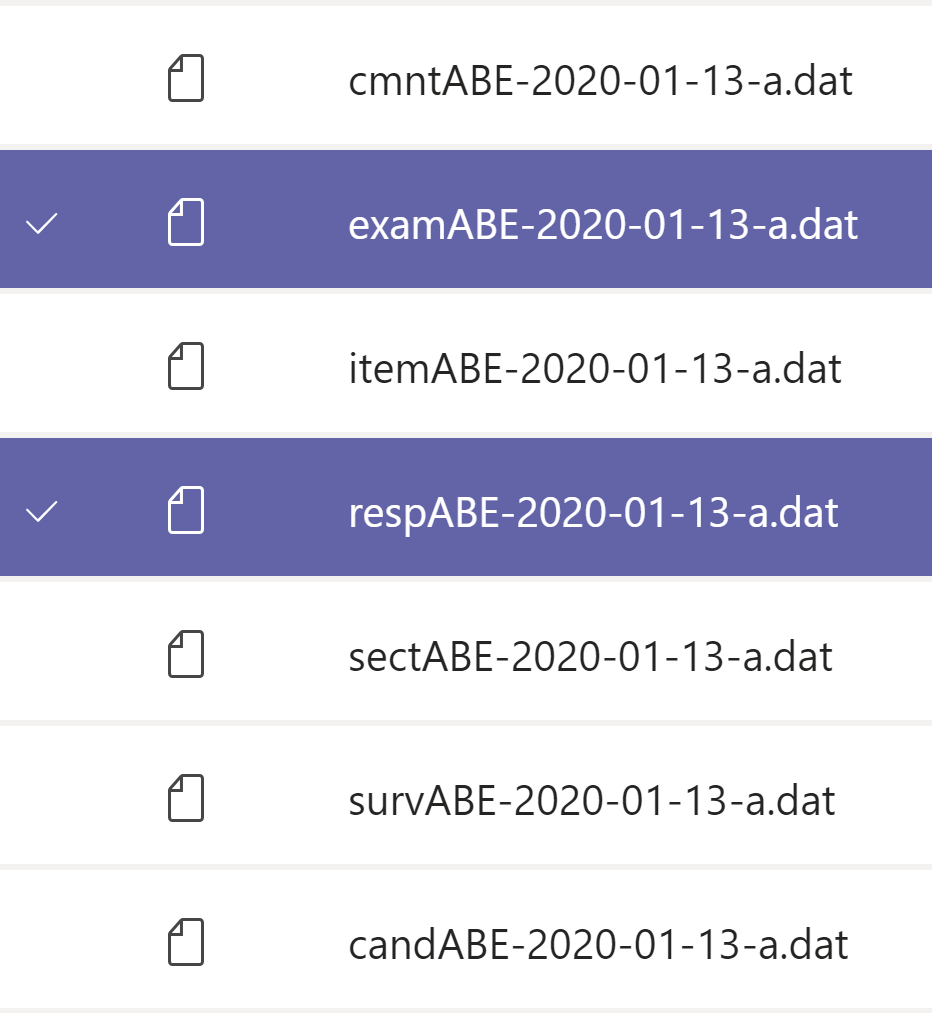Open the sectABE-2020-01-13-a.dat file name
The image size is (932, 1013).
coord(590,656)
